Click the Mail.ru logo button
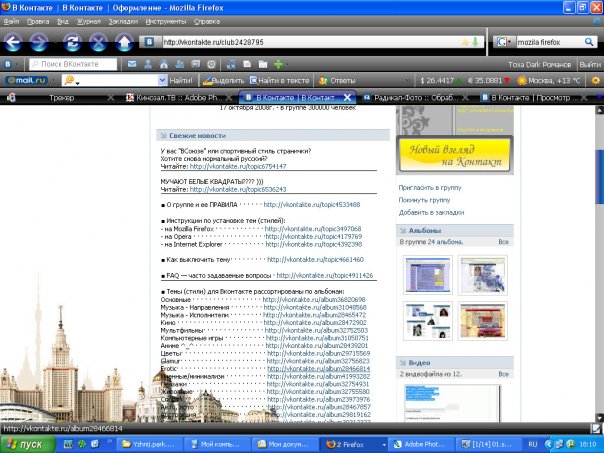The width and height of the screenshot is (604, 453). [27, 80]
